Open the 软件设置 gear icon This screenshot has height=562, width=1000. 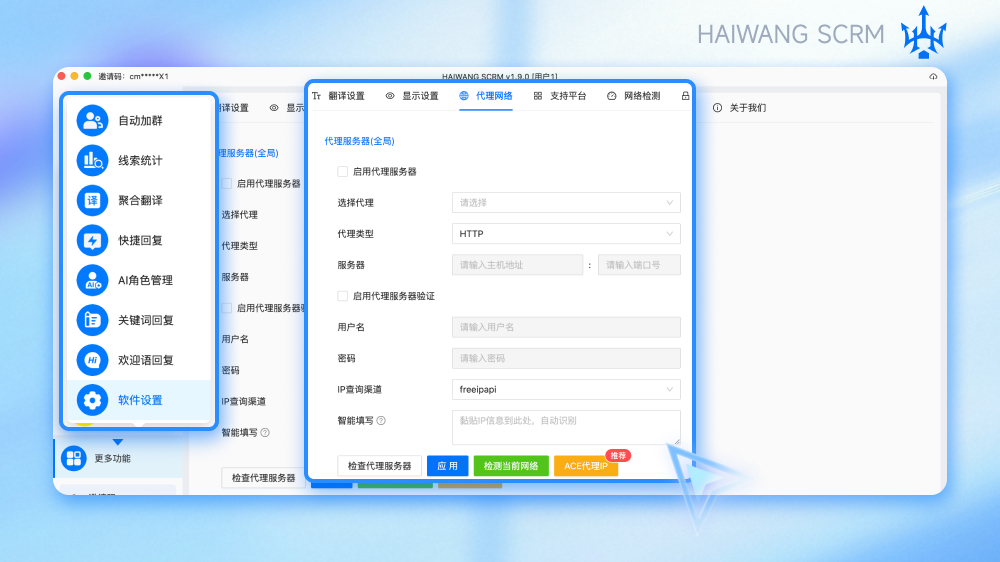tap(92, 400)
